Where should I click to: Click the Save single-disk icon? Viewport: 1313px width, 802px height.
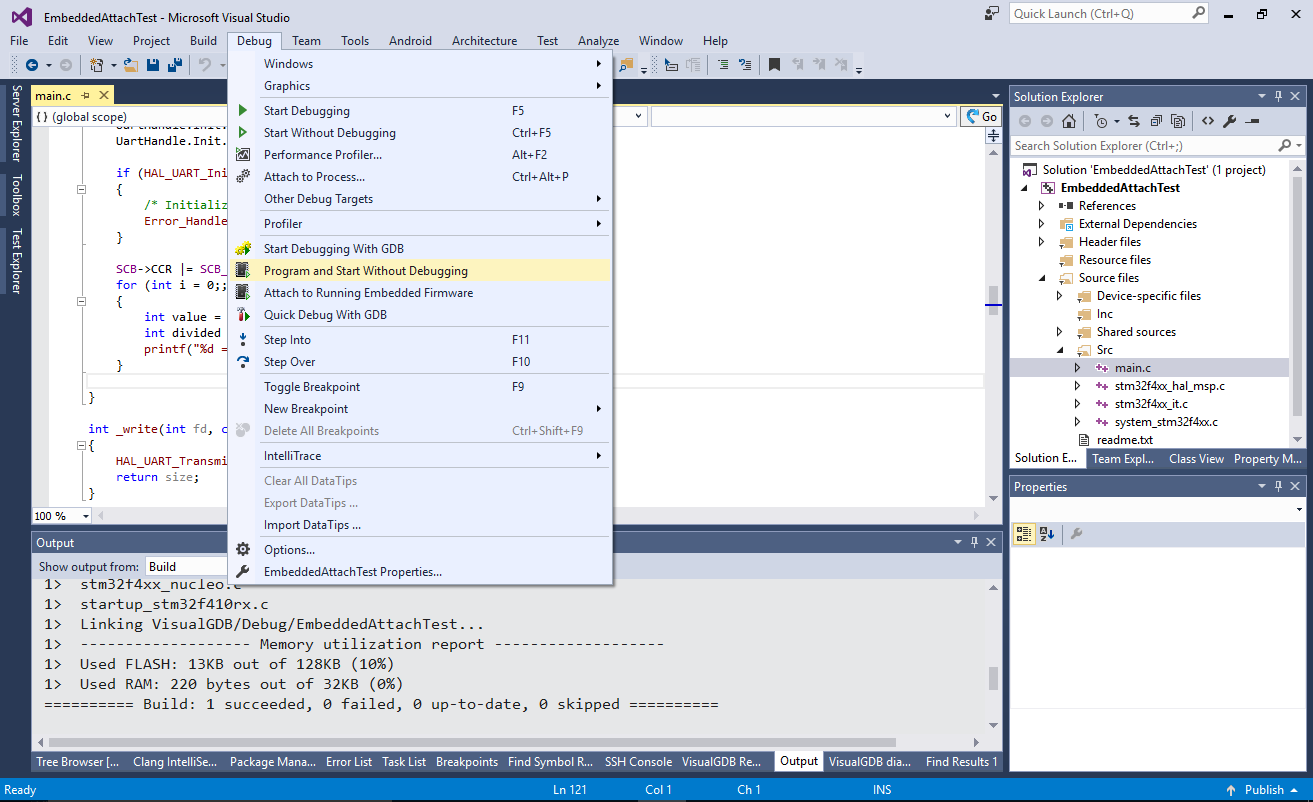click(x=153, y=65)
